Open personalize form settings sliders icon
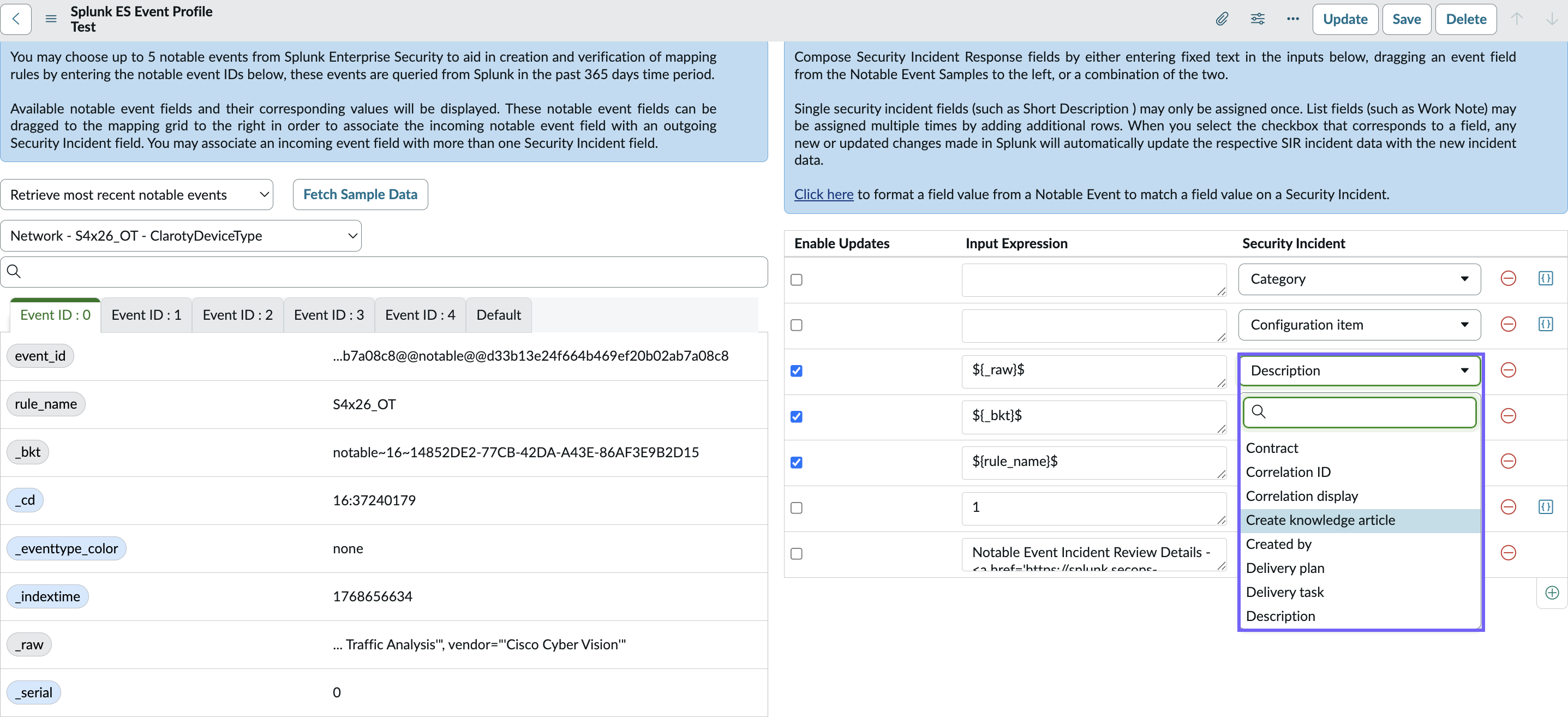Image resolution: width=1568 pixels, height=717 pixels. pos(1258,19)
